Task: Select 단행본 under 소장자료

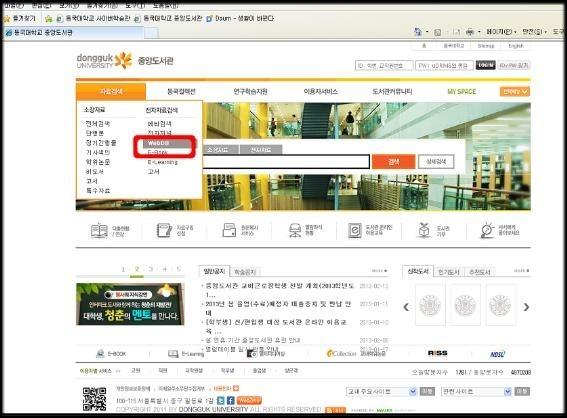Action: (95, 133)
